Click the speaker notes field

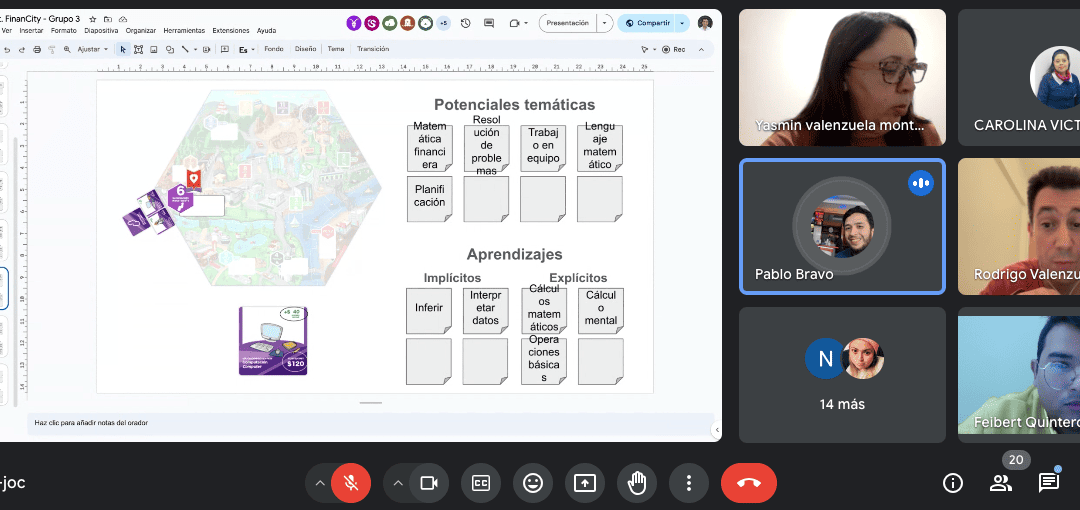click(x=371, y=422)
